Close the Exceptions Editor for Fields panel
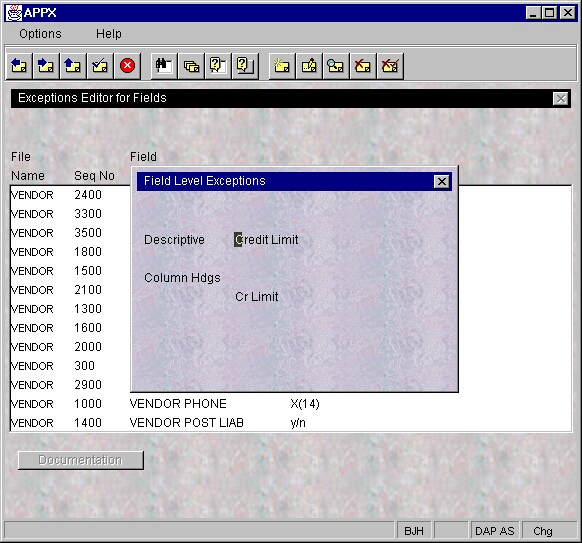This screenshot has width=582, height=543. (x=561, y=99)
